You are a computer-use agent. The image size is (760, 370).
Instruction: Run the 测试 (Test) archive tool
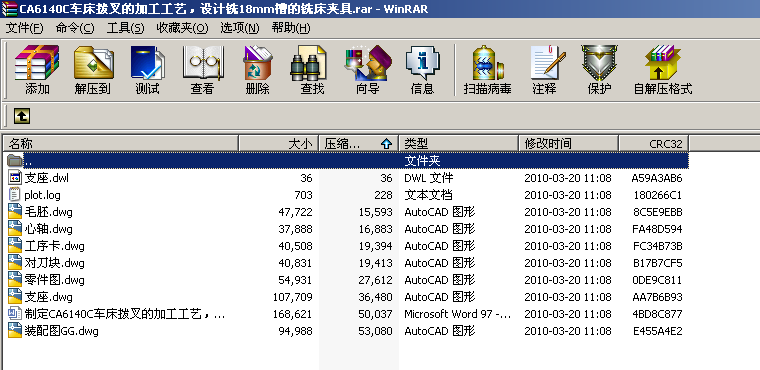tap(147, 63)
